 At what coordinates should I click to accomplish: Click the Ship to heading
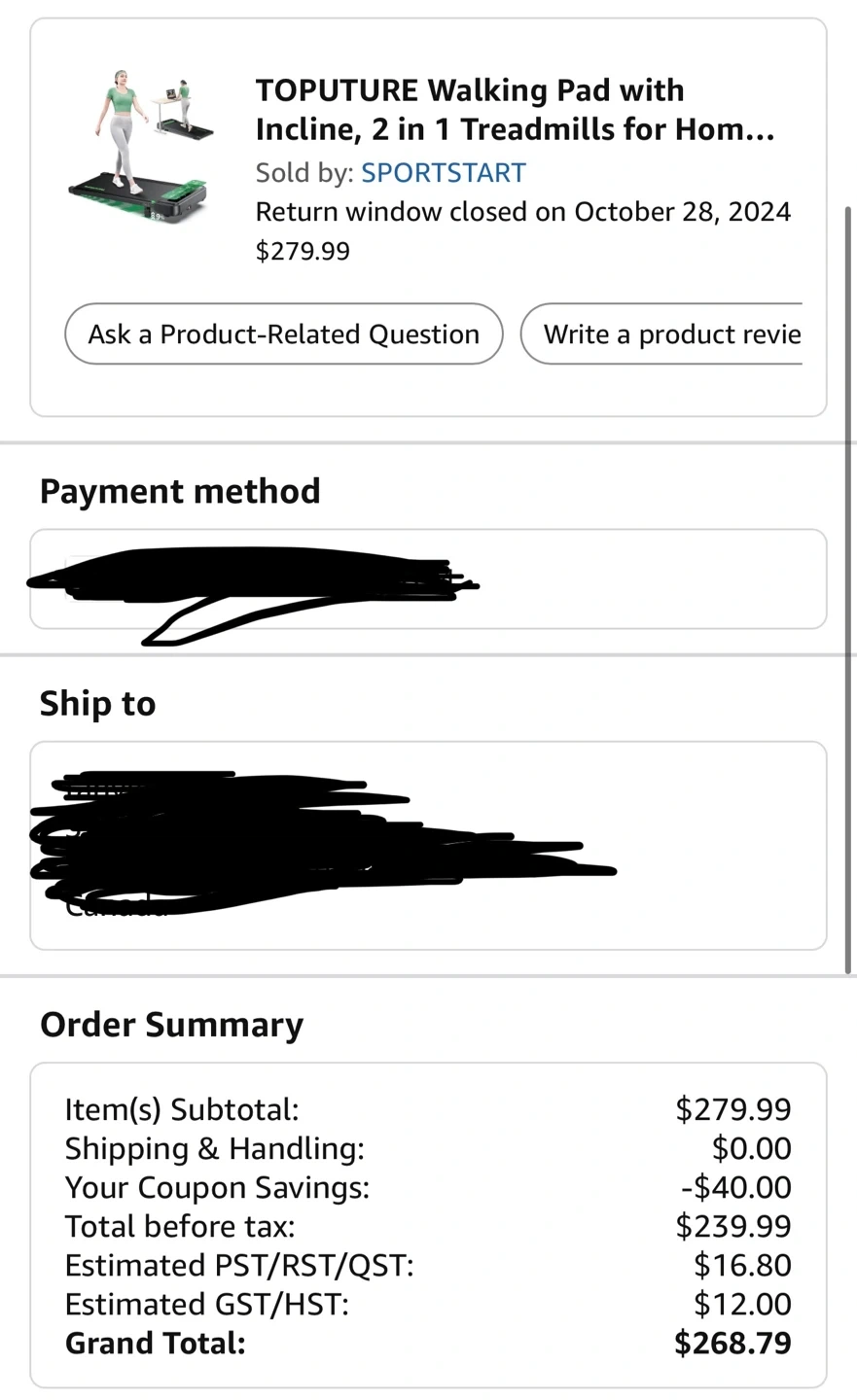click(x=97, y=704)
